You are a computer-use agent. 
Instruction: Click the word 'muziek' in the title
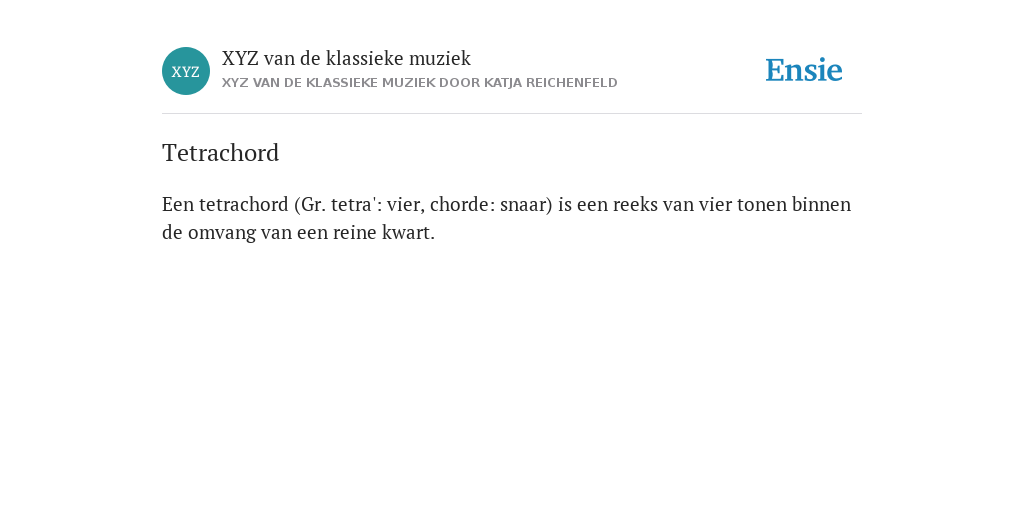440,58
